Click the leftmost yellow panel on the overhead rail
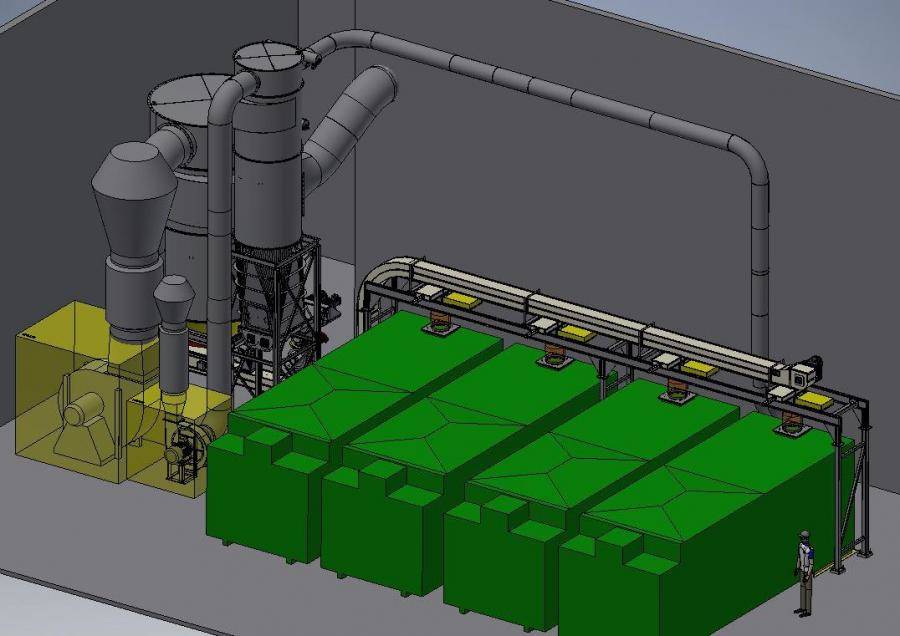The image size is (900, 636). (x=462, y=299)
